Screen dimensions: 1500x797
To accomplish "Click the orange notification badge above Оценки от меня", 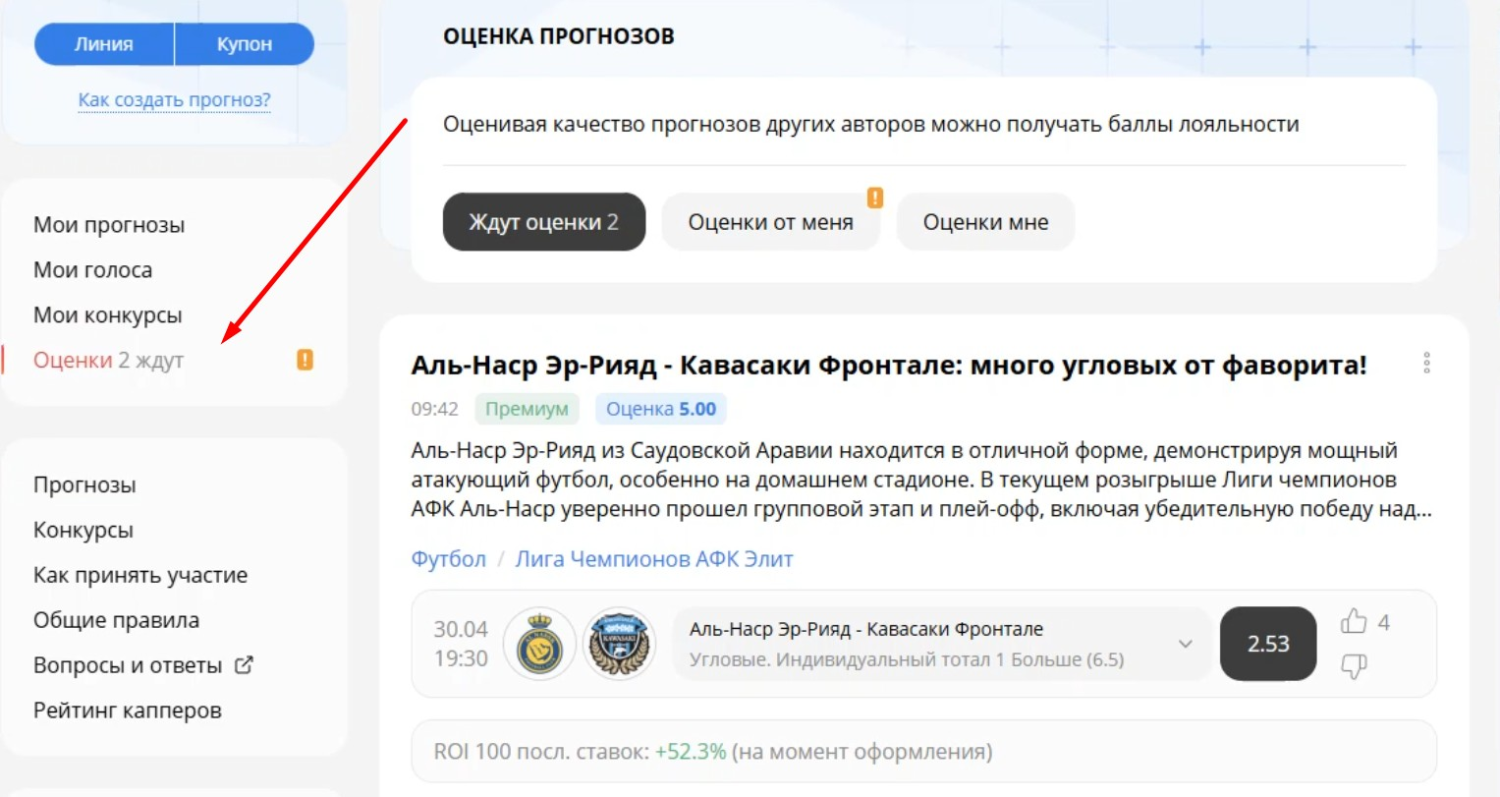I will [x=874, y=199].
